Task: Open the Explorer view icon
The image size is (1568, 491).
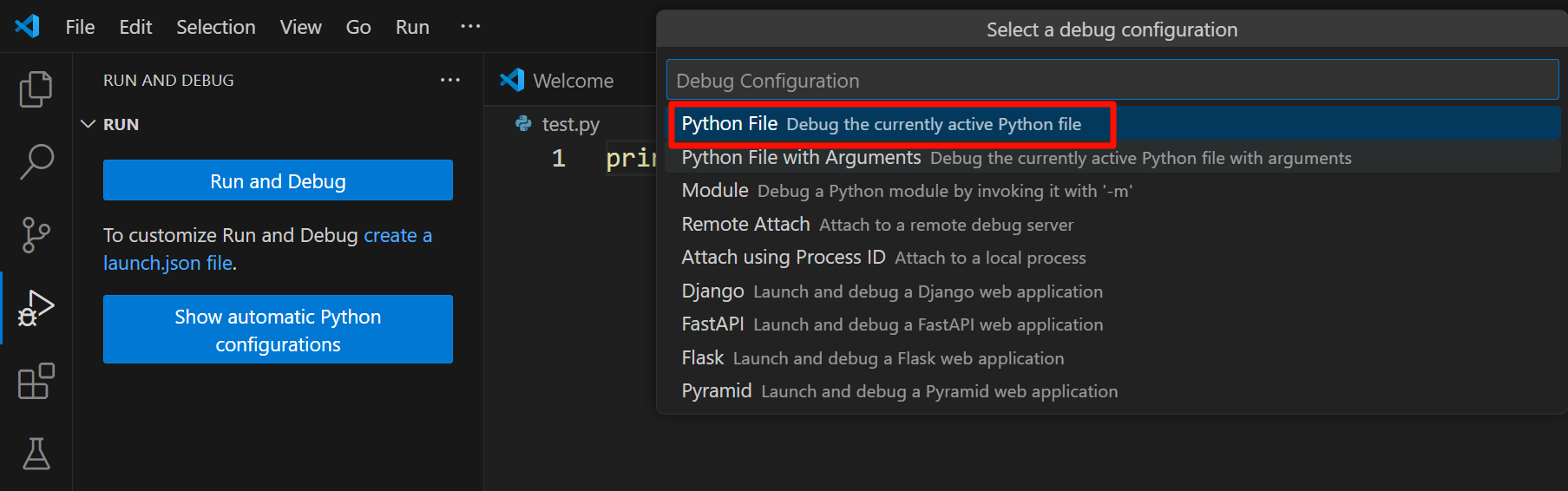Action: coord(36,88)
